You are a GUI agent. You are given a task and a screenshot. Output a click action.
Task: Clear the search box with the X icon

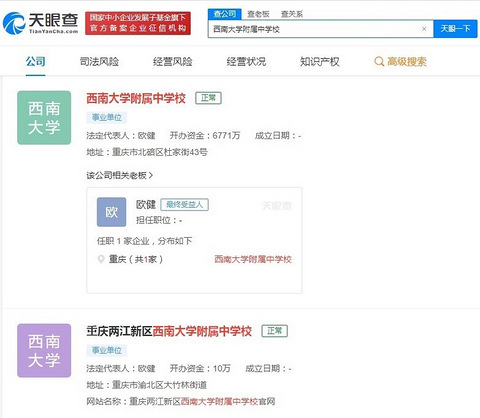[x=424, y=29]
